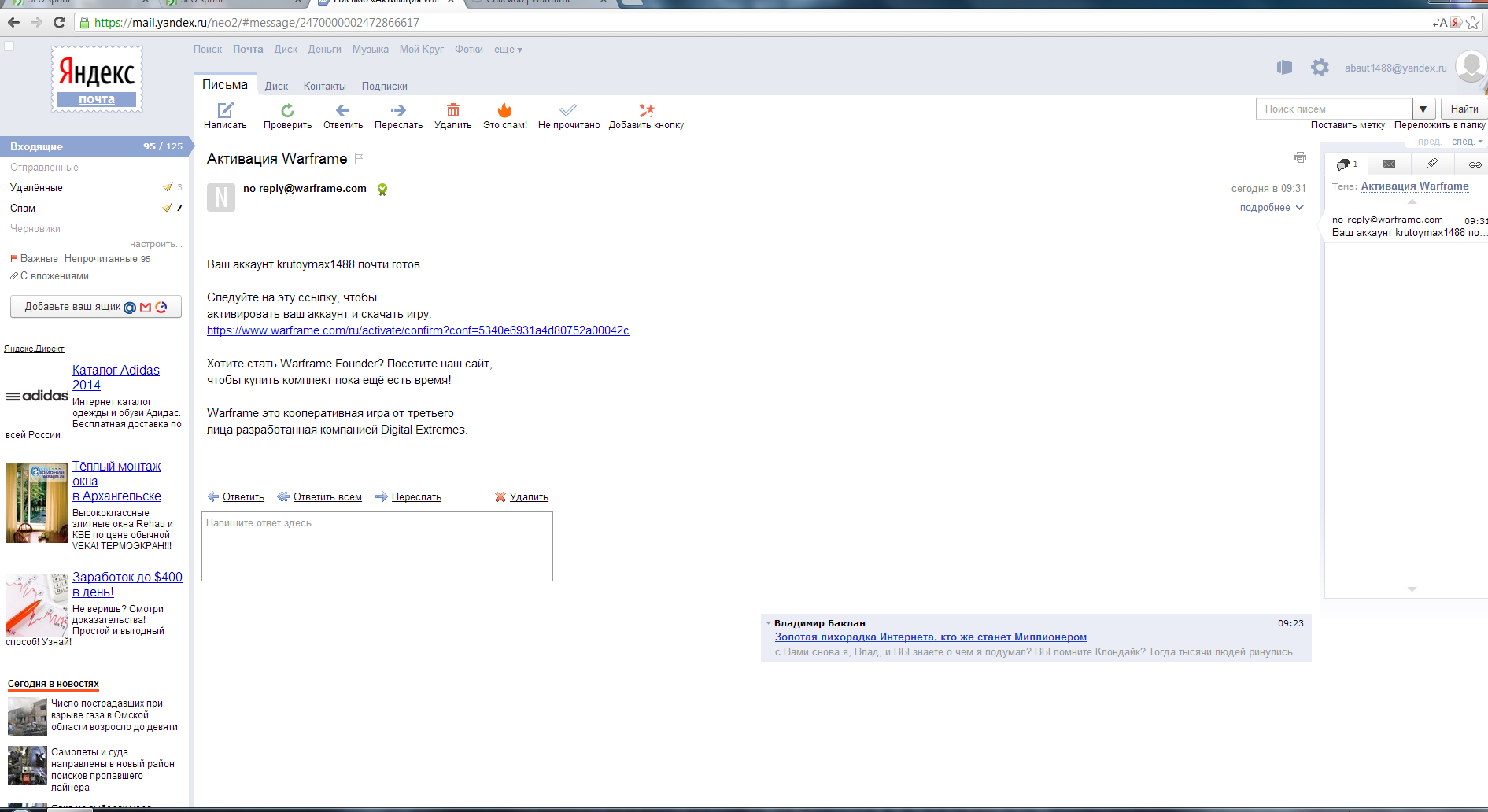The height and width of the screenshot is (812, 1488).
Task: Click Активация Warframe subject in right panel
Action: point(1415,186)
